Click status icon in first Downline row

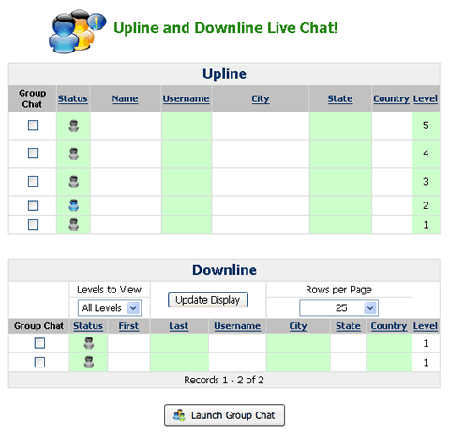tap(89, 343)
